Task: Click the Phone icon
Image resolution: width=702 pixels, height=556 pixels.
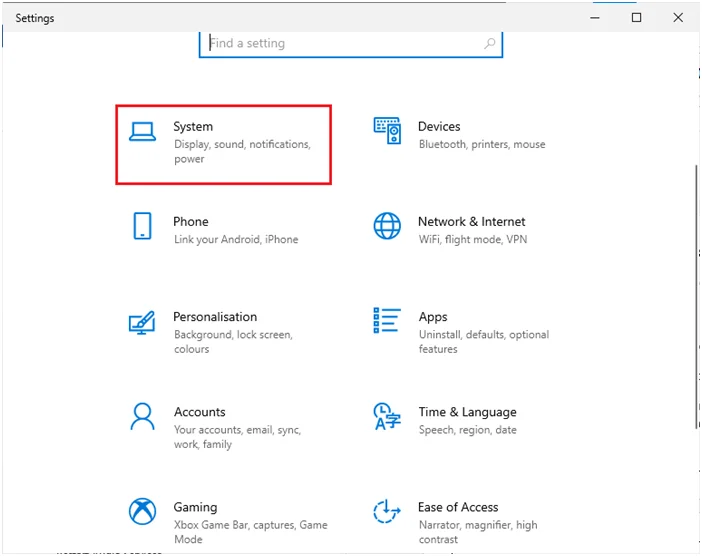Action: coord(142,226)
